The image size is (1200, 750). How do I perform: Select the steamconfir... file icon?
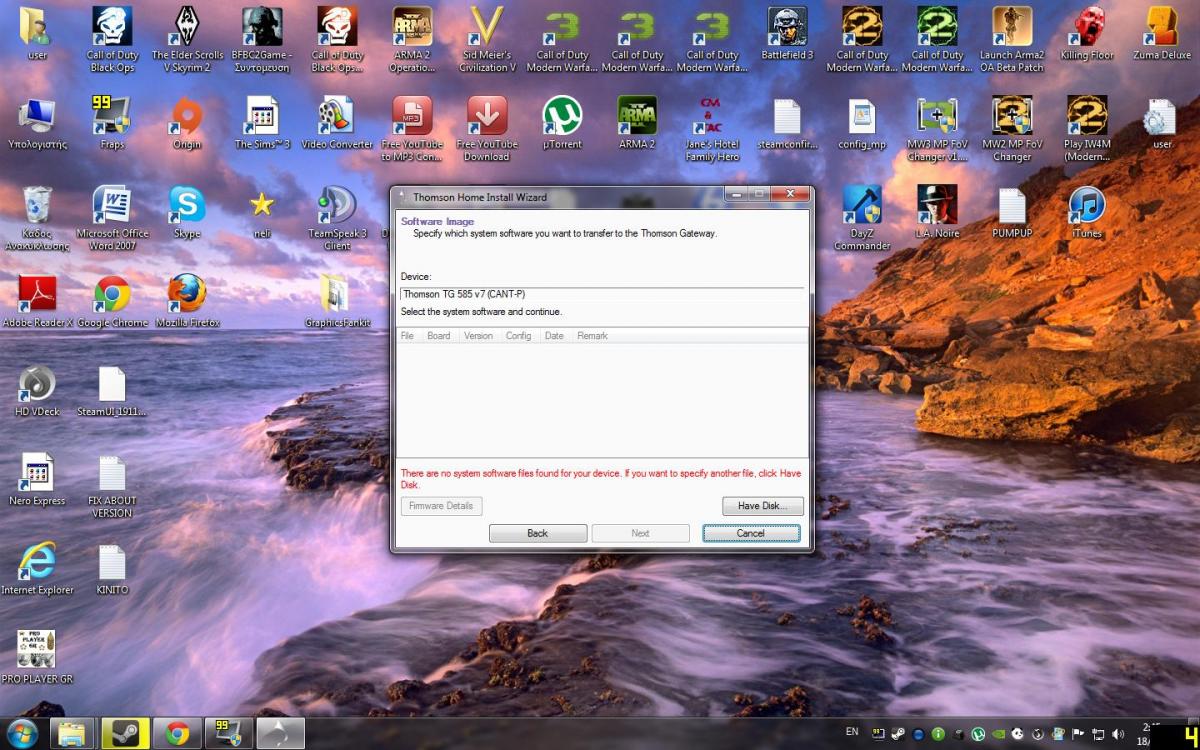tap(787, 123)
